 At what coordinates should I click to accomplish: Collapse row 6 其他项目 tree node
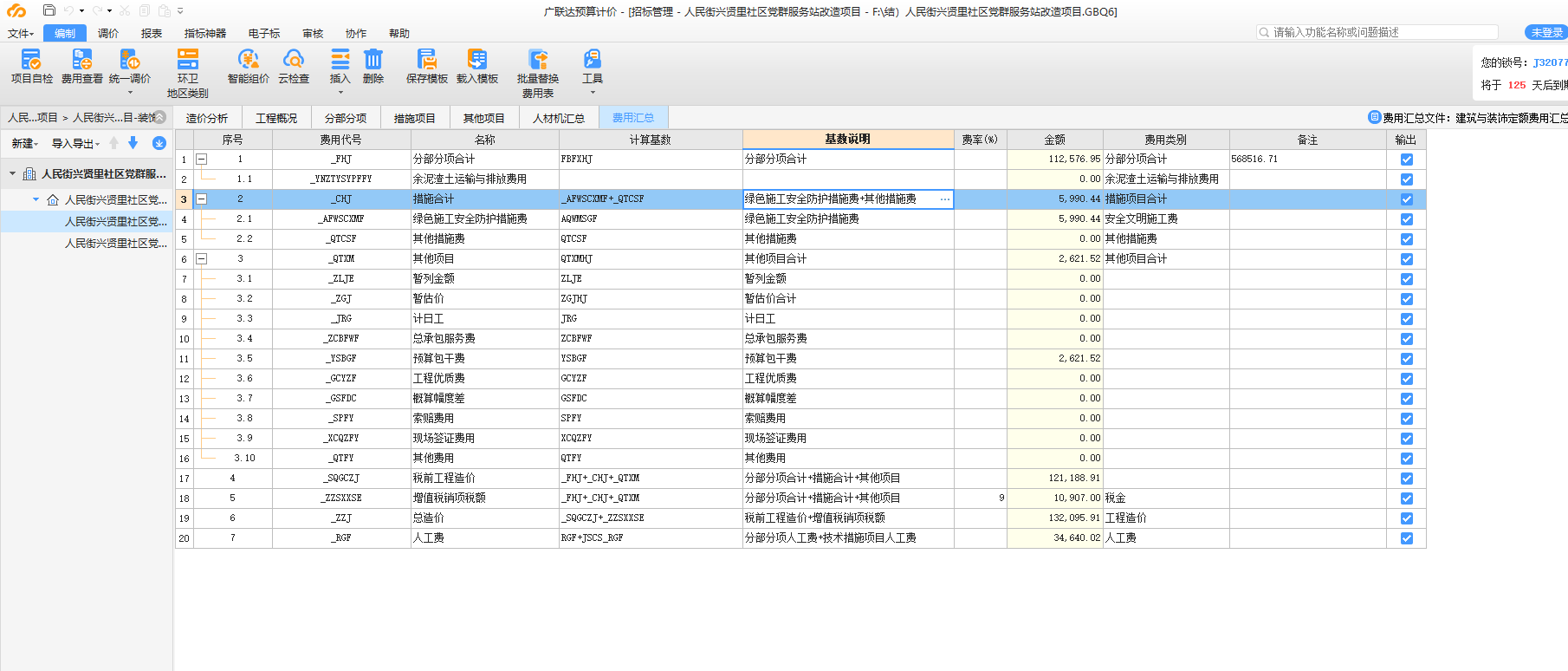click(201, 259)
